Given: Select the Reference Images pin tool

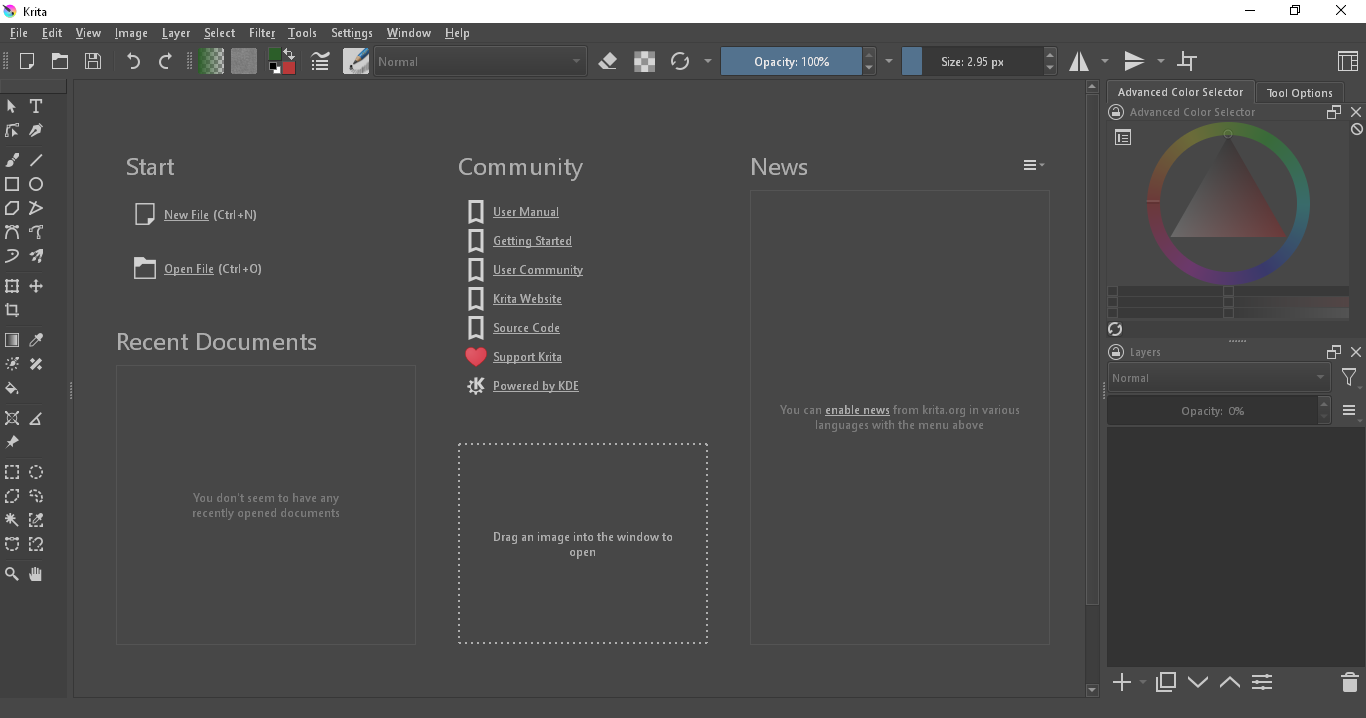Looking at the screenshot, I should 12,442.
